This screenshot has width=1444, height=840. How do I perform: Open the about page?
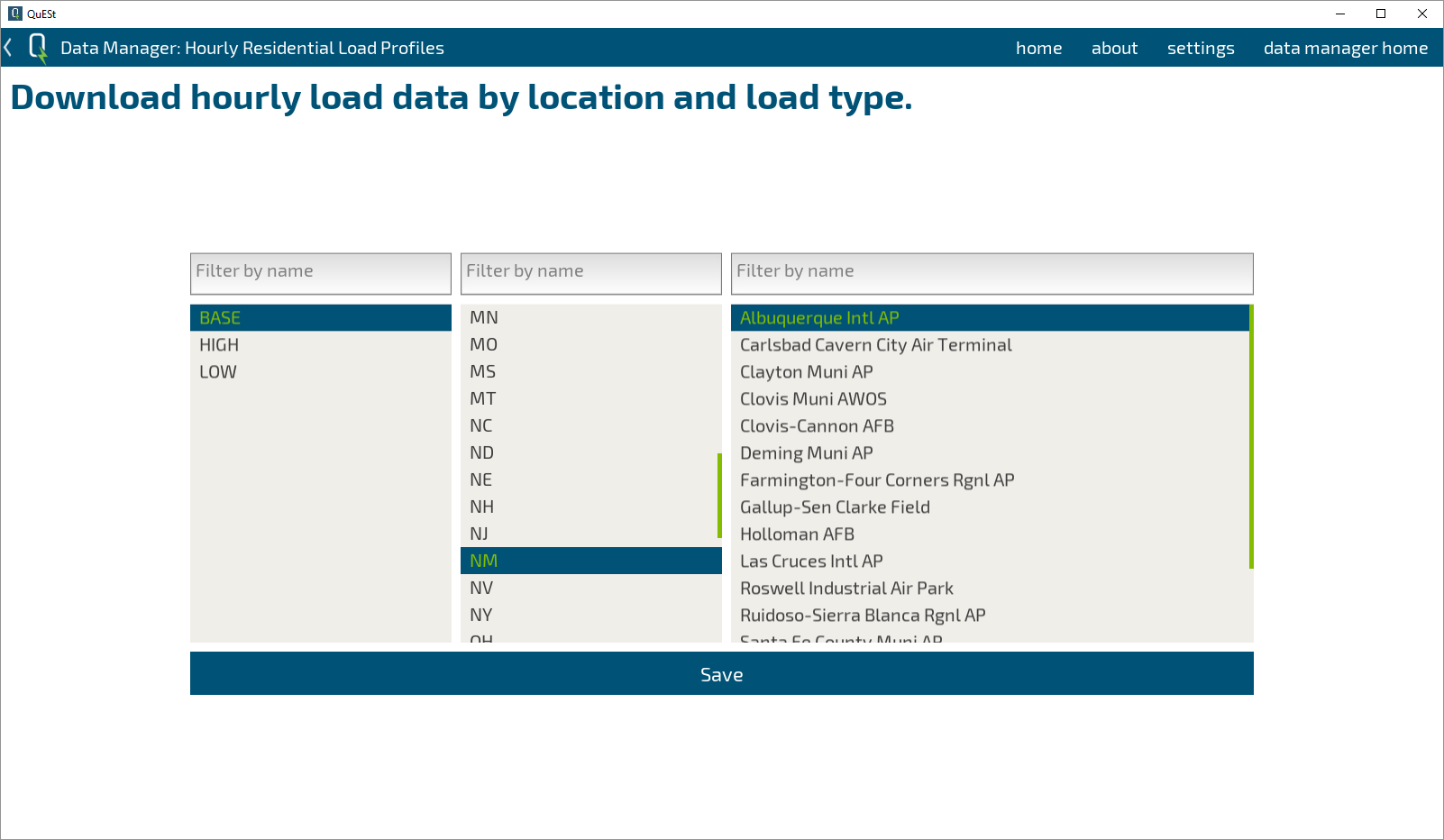(x=1114, y=48)
